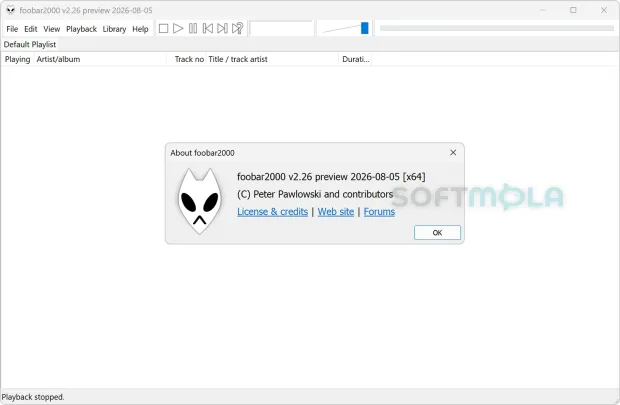Image resolution: width=620 pixels, height=405 pixels.
Task: Sort by the Duration column header
Action: coord(355,59)
